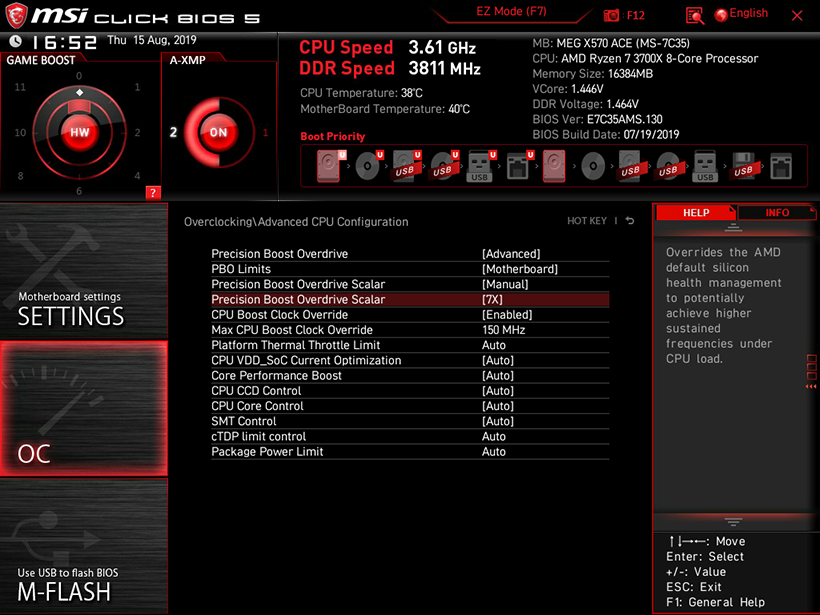The height and width of the screenshot is (615, 820).
Task: Open the Overdrive Scalar [7X] value dropdown
Action: [492, 299]
